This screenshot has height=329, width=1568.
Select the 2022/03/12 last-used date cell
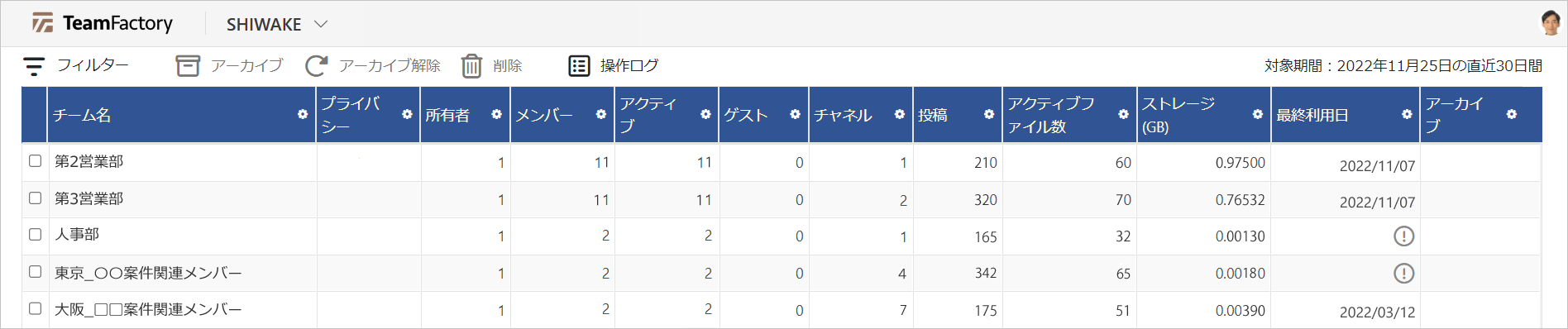1377,312
